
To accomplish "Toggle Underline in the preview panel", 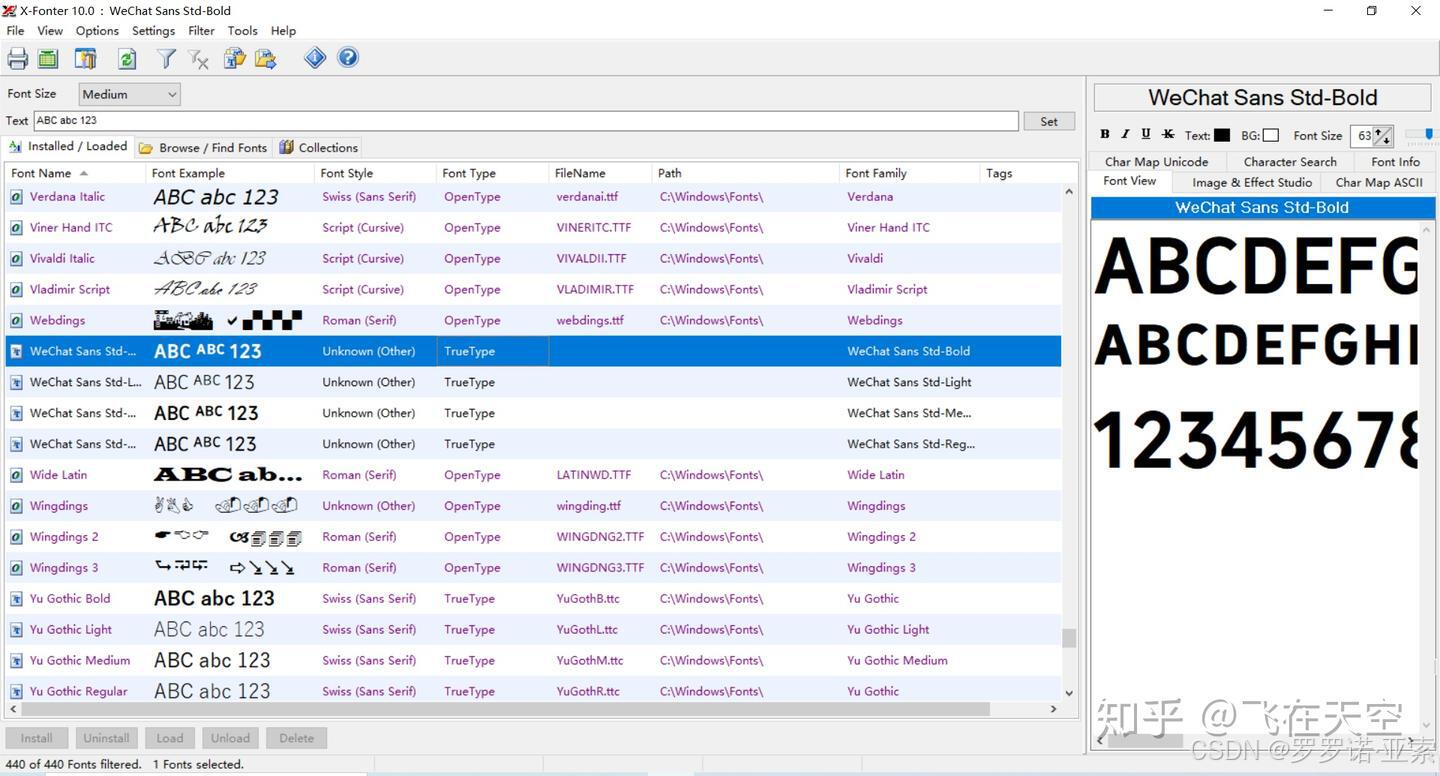I will click(x=1146, y=134).
